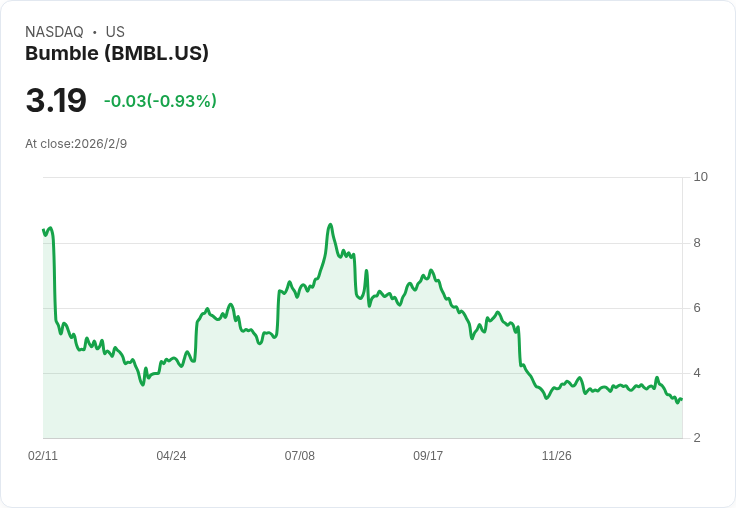Click the NASDAQ exchange label
736x508 pixels.
[54, 32]
